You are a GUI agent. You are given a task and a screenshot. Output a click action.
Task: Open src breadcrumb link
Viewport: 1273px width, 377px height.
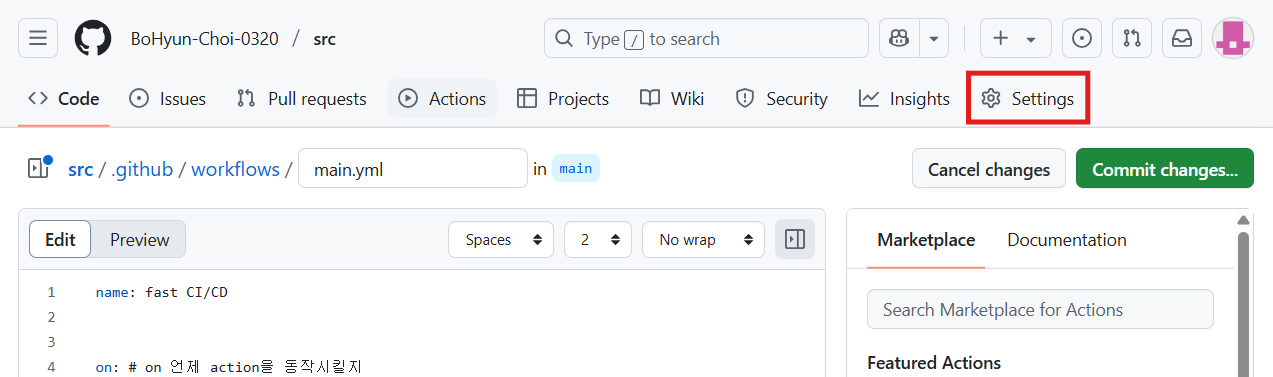tap(80, 169)
